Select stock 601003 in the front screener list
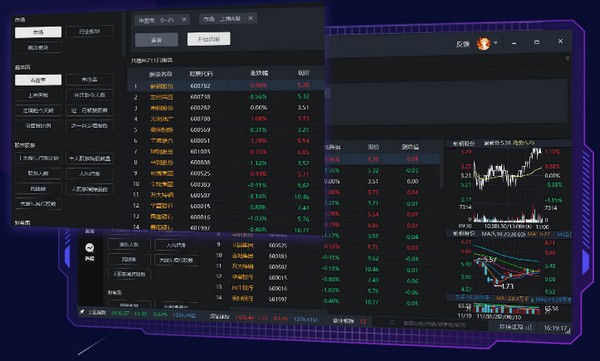Screen dimensions: 600x361 pyautogui.click(x=226, y=152)
